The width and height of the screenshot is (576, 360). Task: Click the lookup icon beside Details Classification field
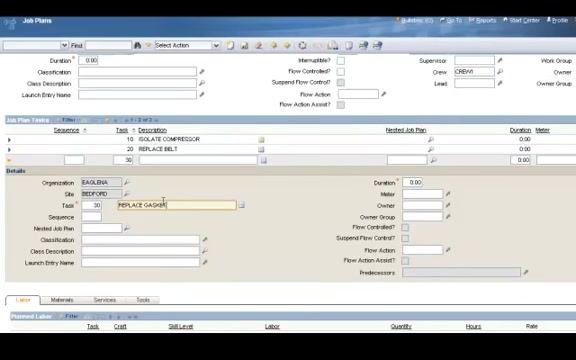205,240
